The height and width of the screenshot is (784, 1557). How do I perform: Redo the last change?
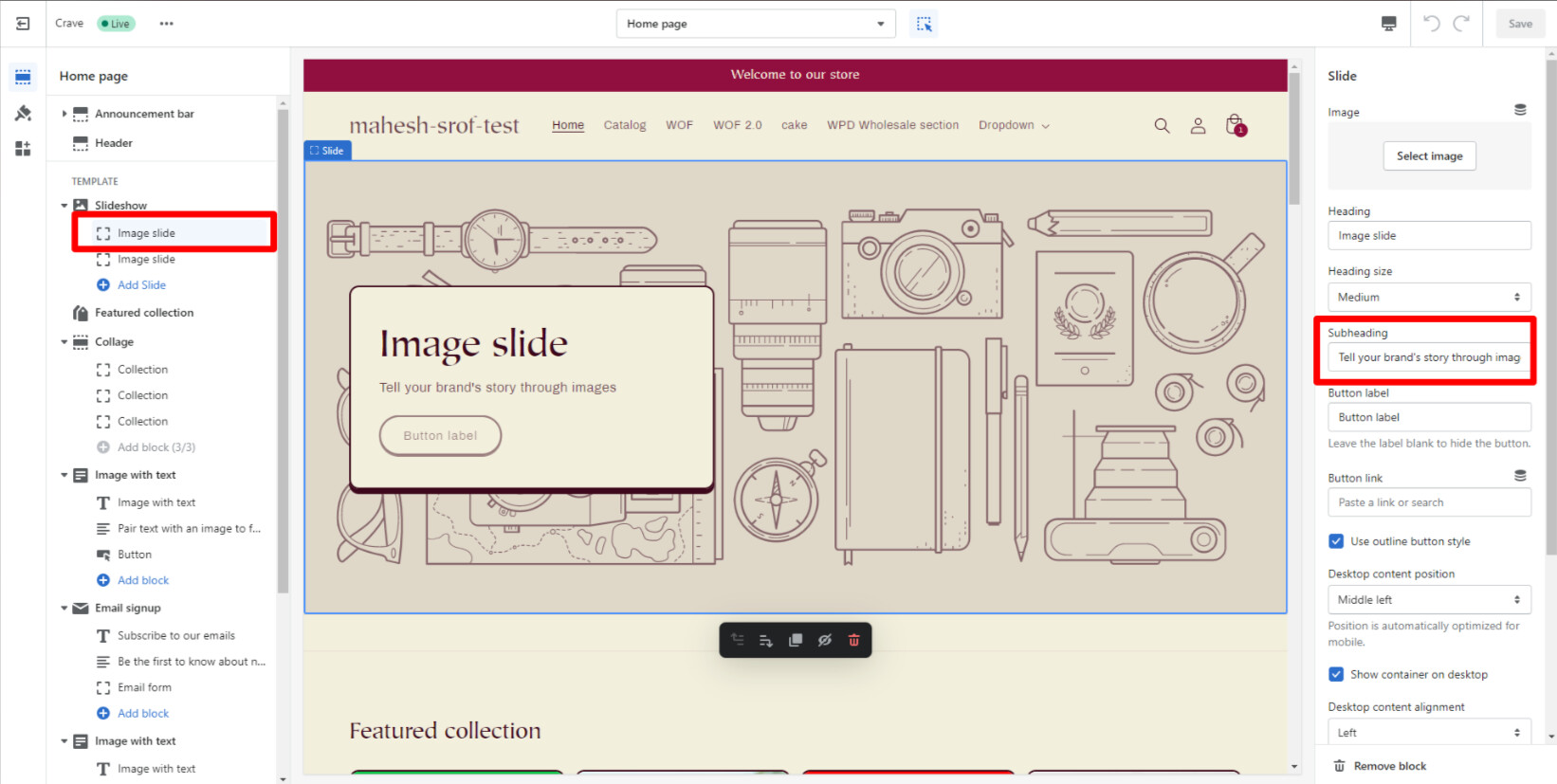point(1461,24)
